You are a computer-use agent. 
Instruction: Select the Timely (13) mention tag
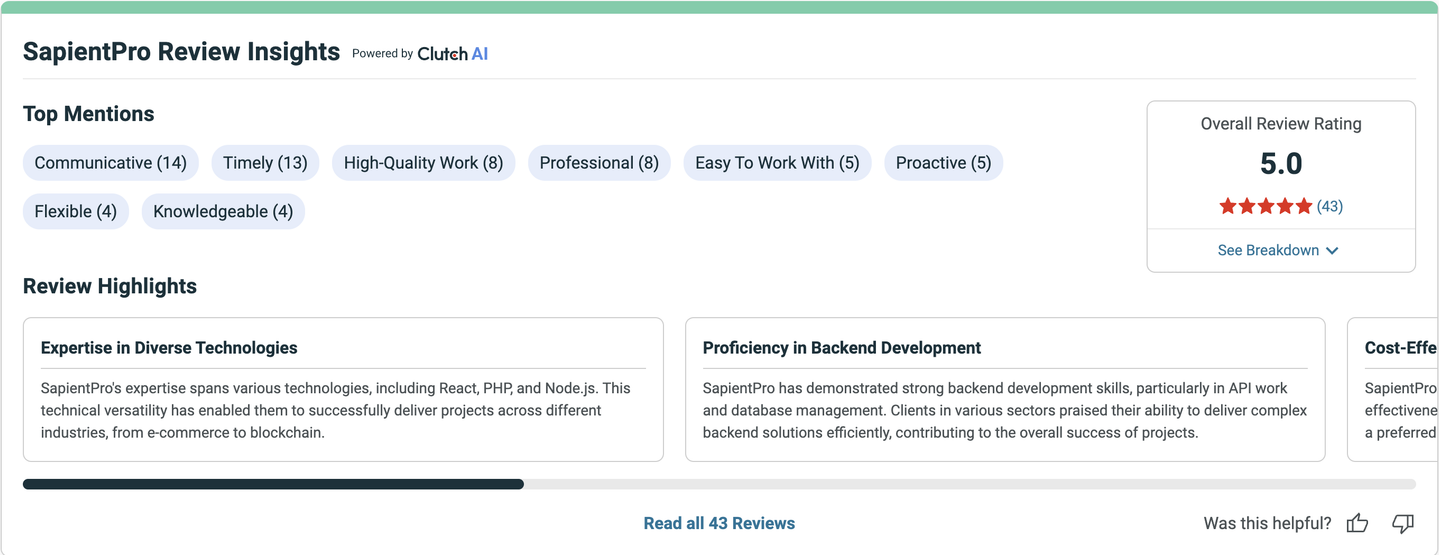click(265, 163)
